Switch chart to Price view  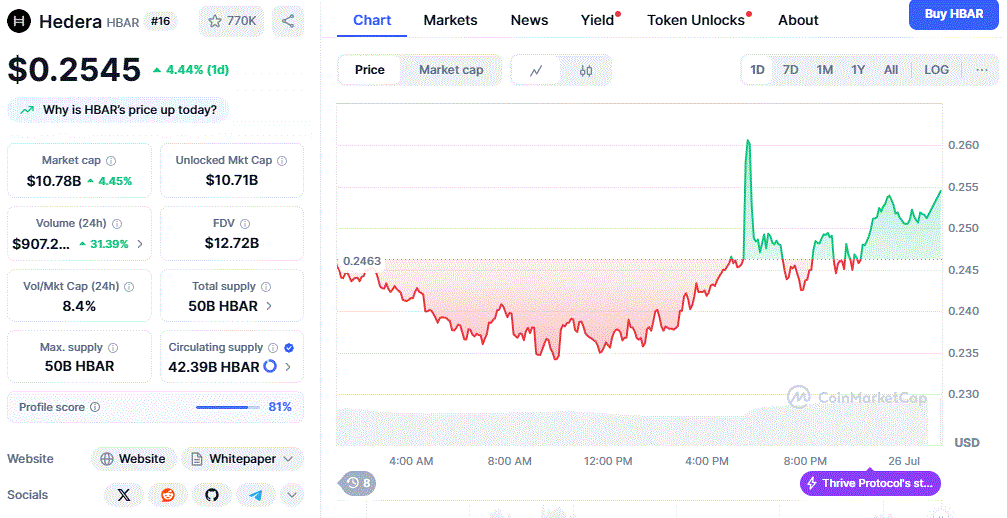(370, 70)
